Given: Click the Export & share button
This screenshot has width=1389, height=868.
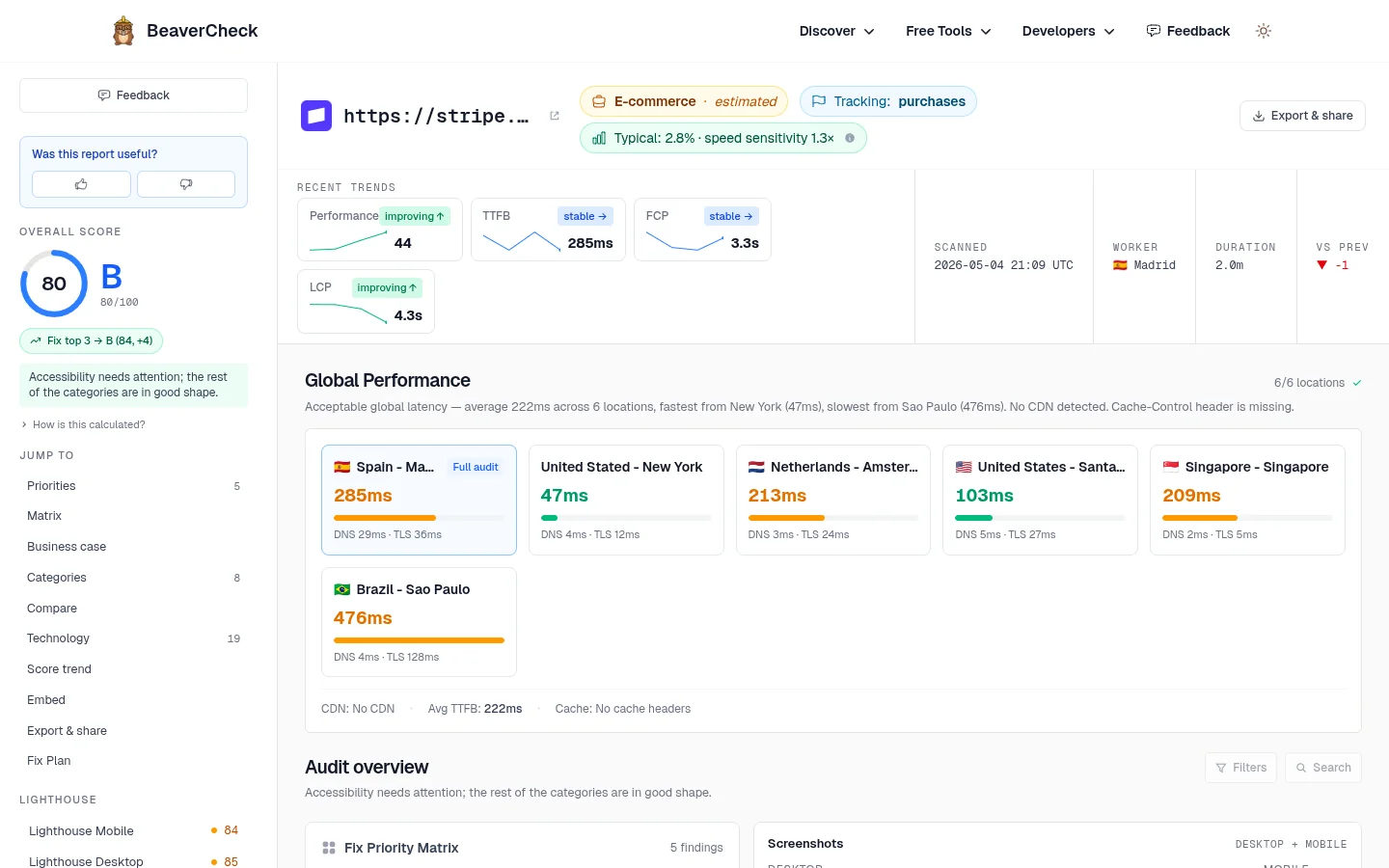Looking at the screenshot, I should coord(1302,116).
